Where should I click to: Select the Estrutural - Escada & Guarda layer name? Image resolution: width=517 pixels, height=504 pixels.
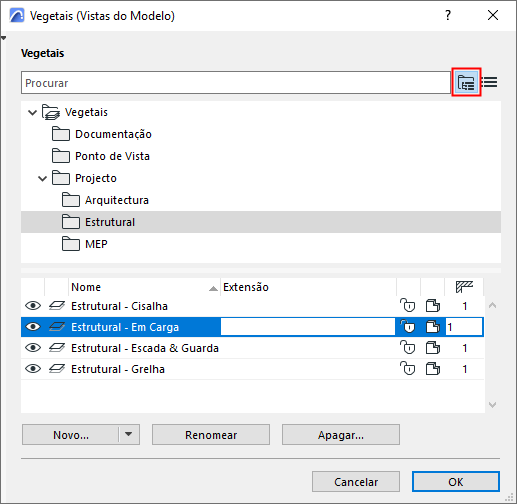(x=145, y=348)
